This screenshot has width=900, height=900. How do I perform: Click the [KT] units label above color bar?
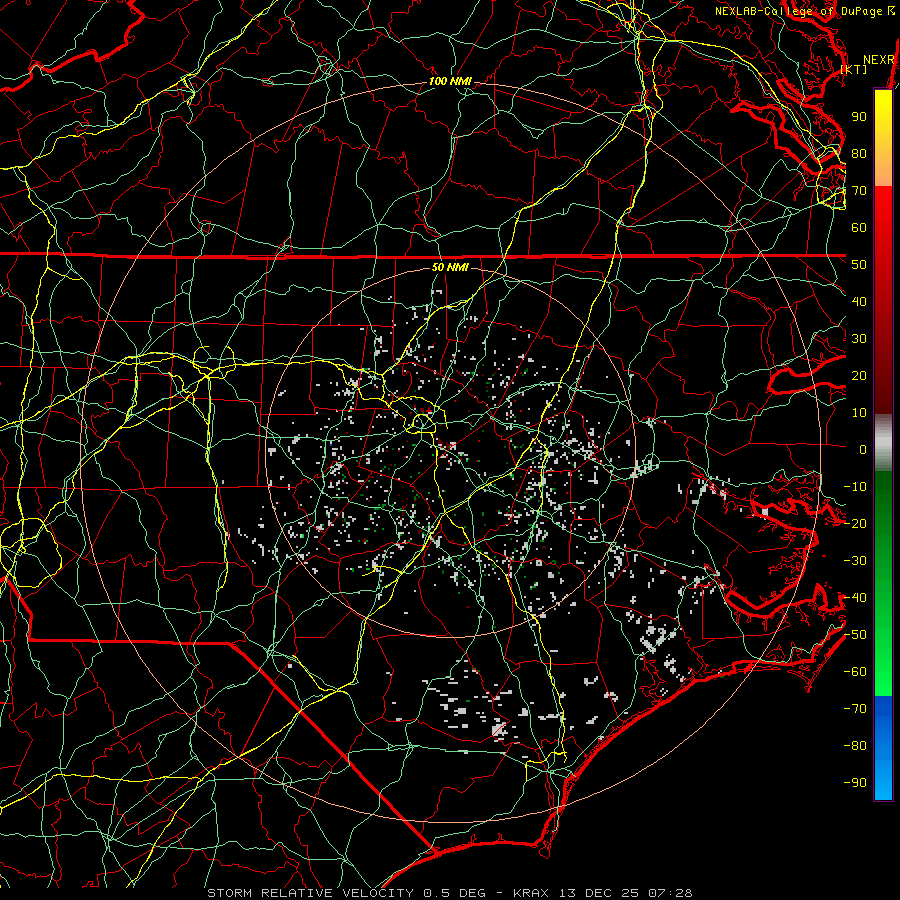tap(854, 69)
